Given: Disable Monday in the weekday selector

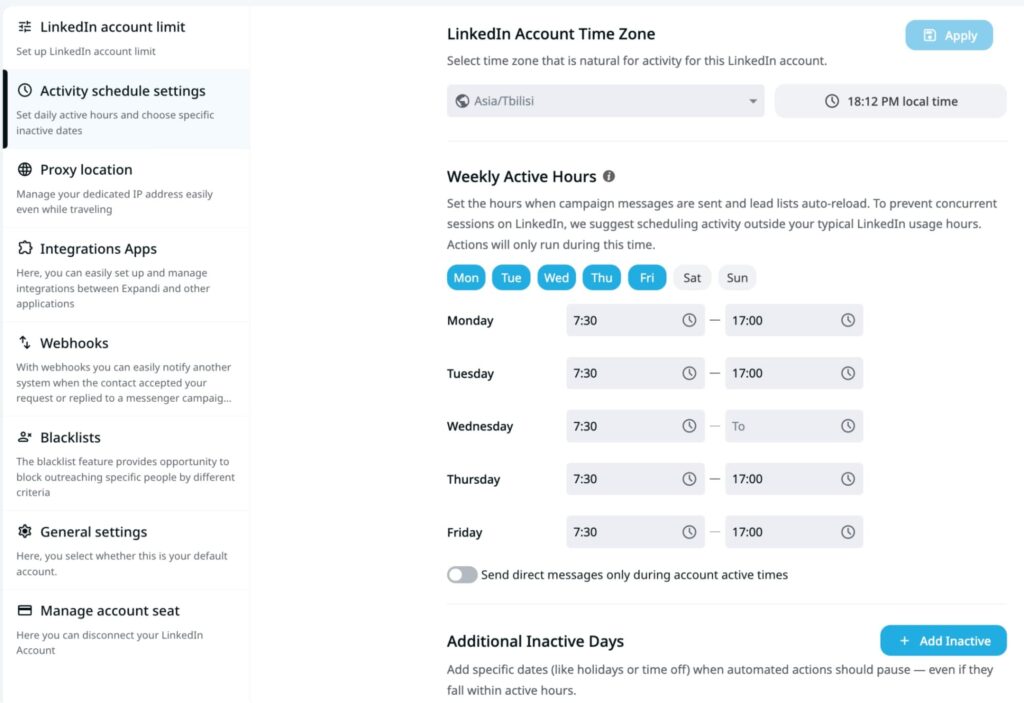Looking at the screenshot, I should pos(466,277).
